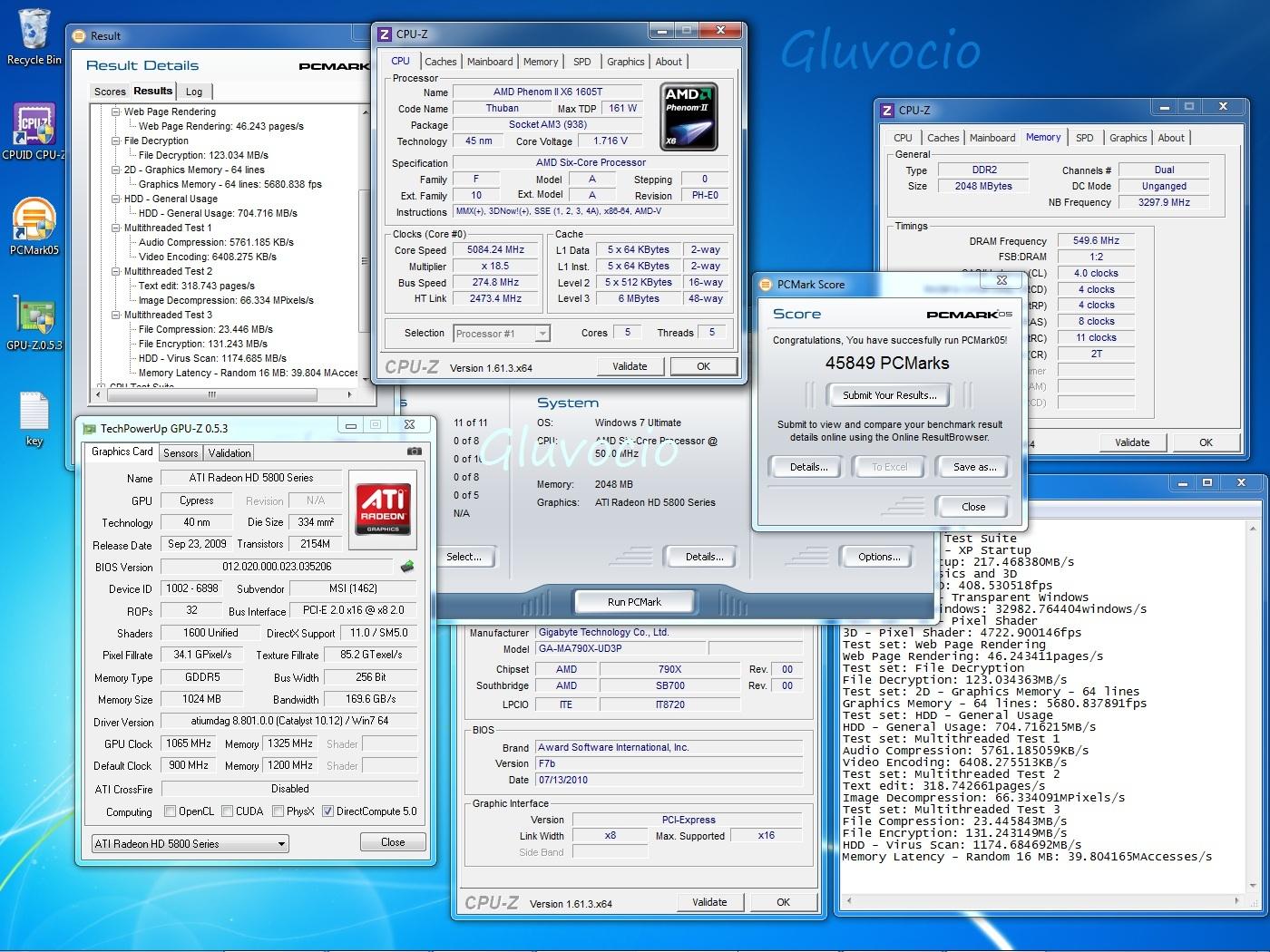The width and height of the screenshot is (1270, 952).
Task: Collapse the File Decryption tree node
Action: coord(116,141)
